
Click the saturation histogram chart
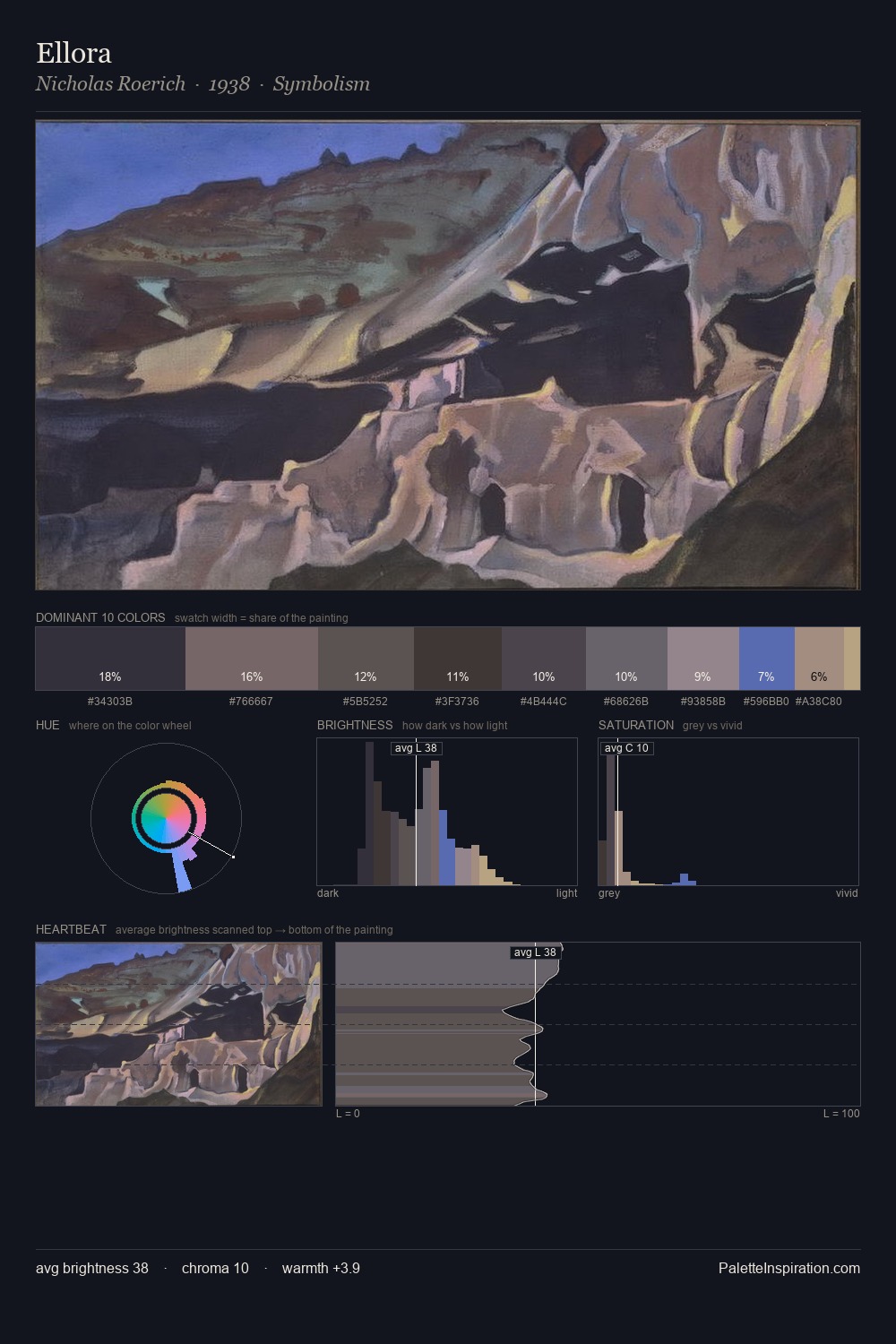coord(728,812)
